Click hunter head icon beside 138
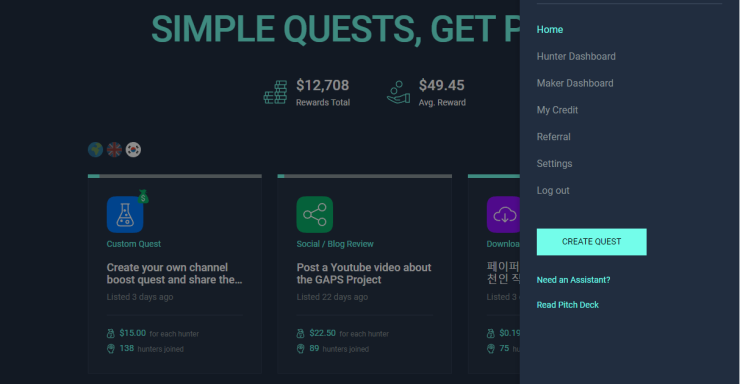Screen dimensions: 743x384 [111, 349]
